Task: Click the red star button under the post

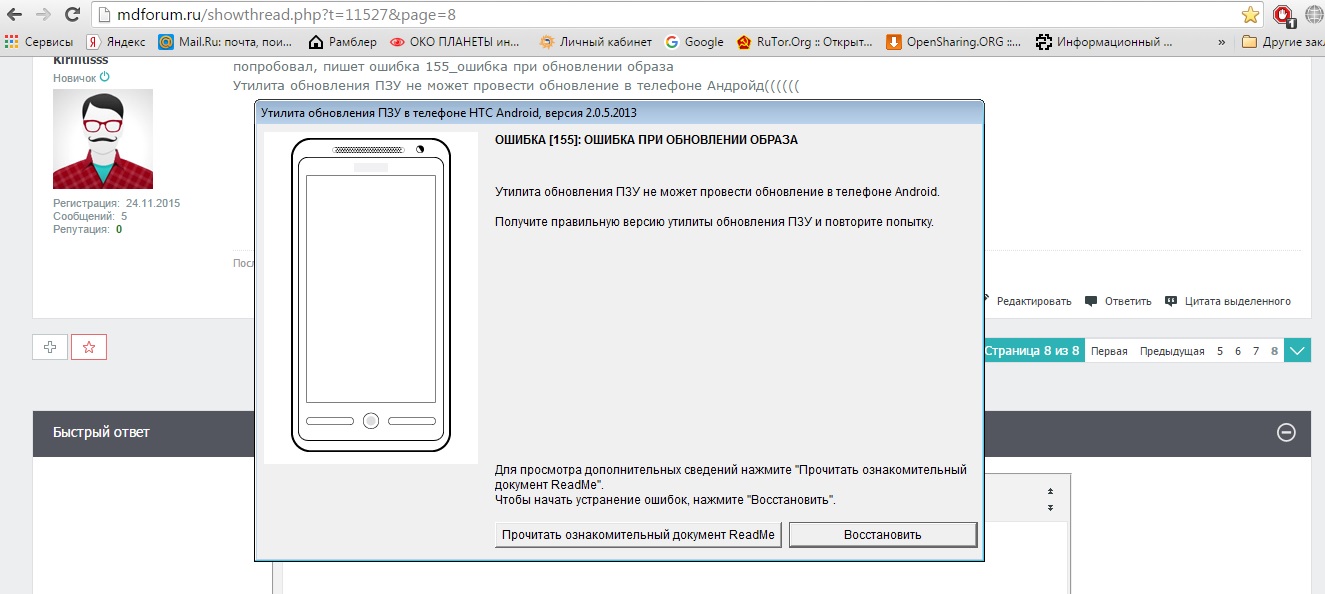Action: [89, 347]
